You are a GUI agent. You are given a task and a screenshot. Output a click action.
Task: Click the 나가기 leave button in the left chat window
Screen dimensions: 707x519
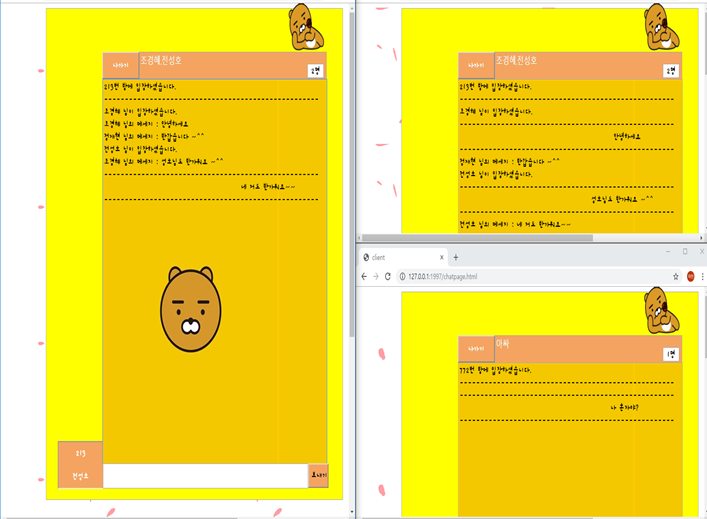[x=121, y=66]
